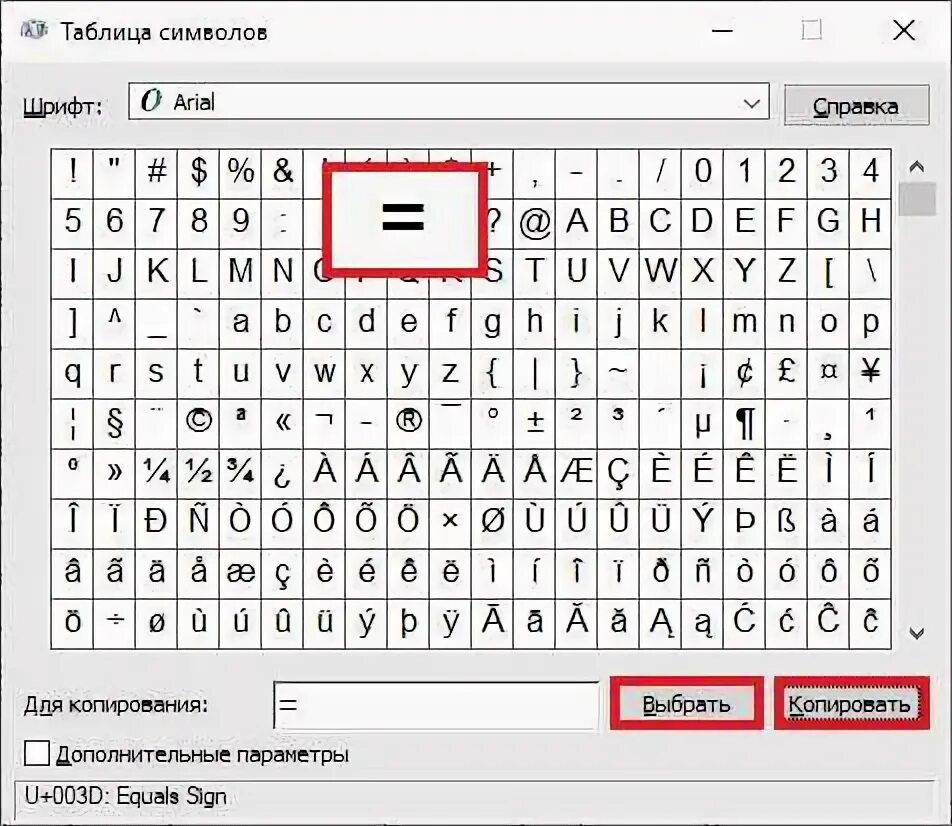This screenshot has height=826, width=952.
Task: Select the & ampersand character
Action: [282, 174]
